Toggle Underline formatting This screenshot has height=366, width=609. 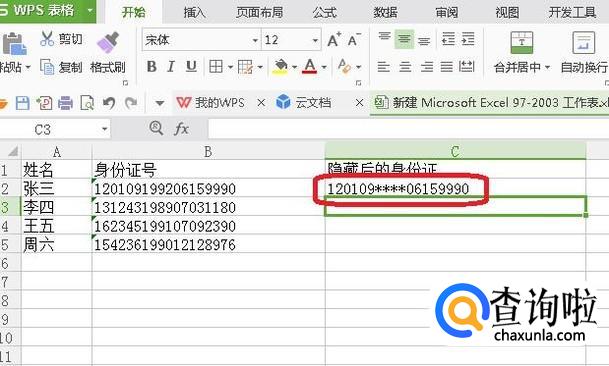[191, 67]
